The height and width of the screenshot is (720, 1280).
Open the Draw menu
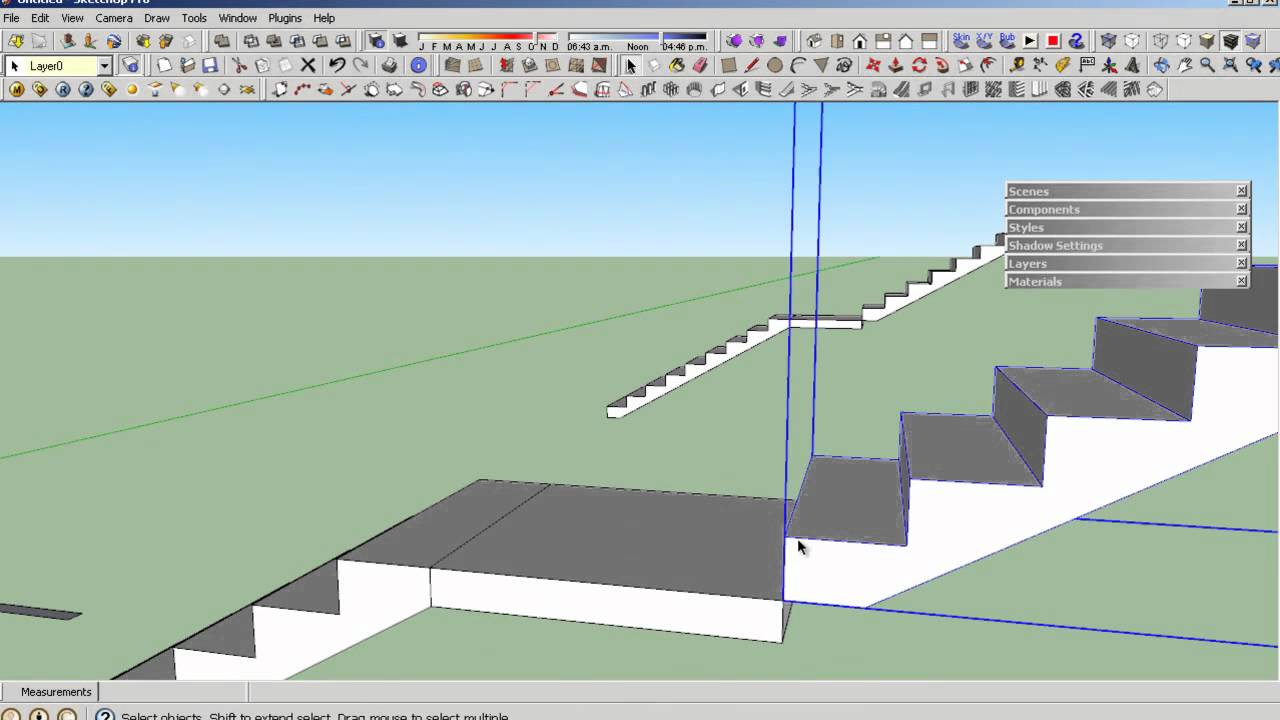point(157,18)
